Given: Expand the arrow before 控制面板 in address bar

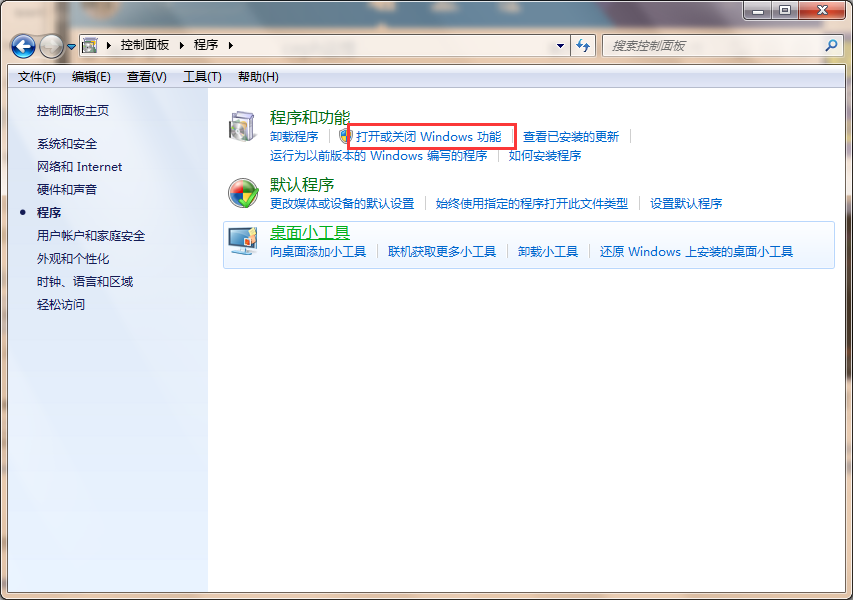Looking at the screenshot, I should pyautogui.click(x=109, y=46).
